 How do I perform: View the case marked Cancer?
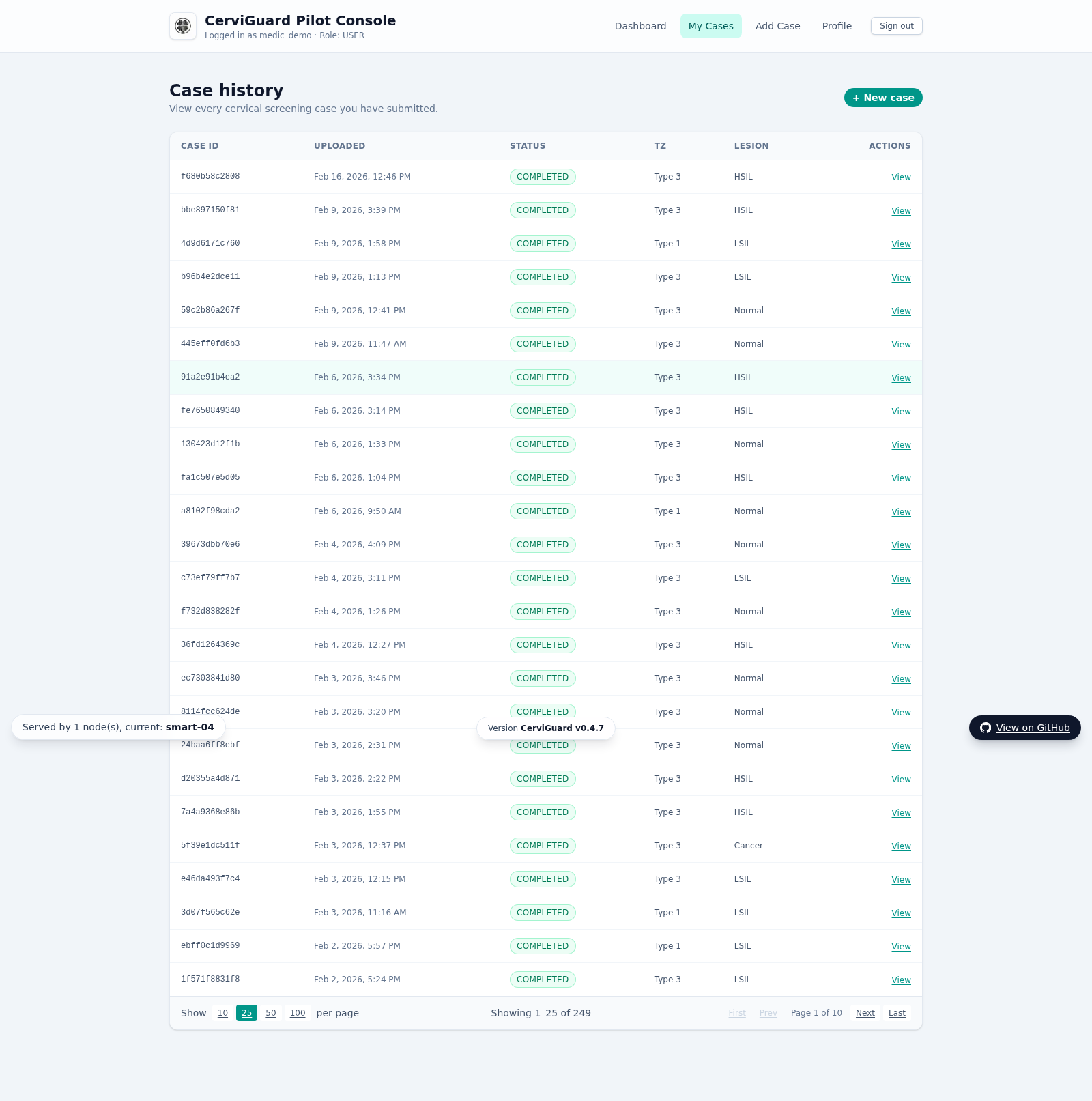click(x=901, y=846)
